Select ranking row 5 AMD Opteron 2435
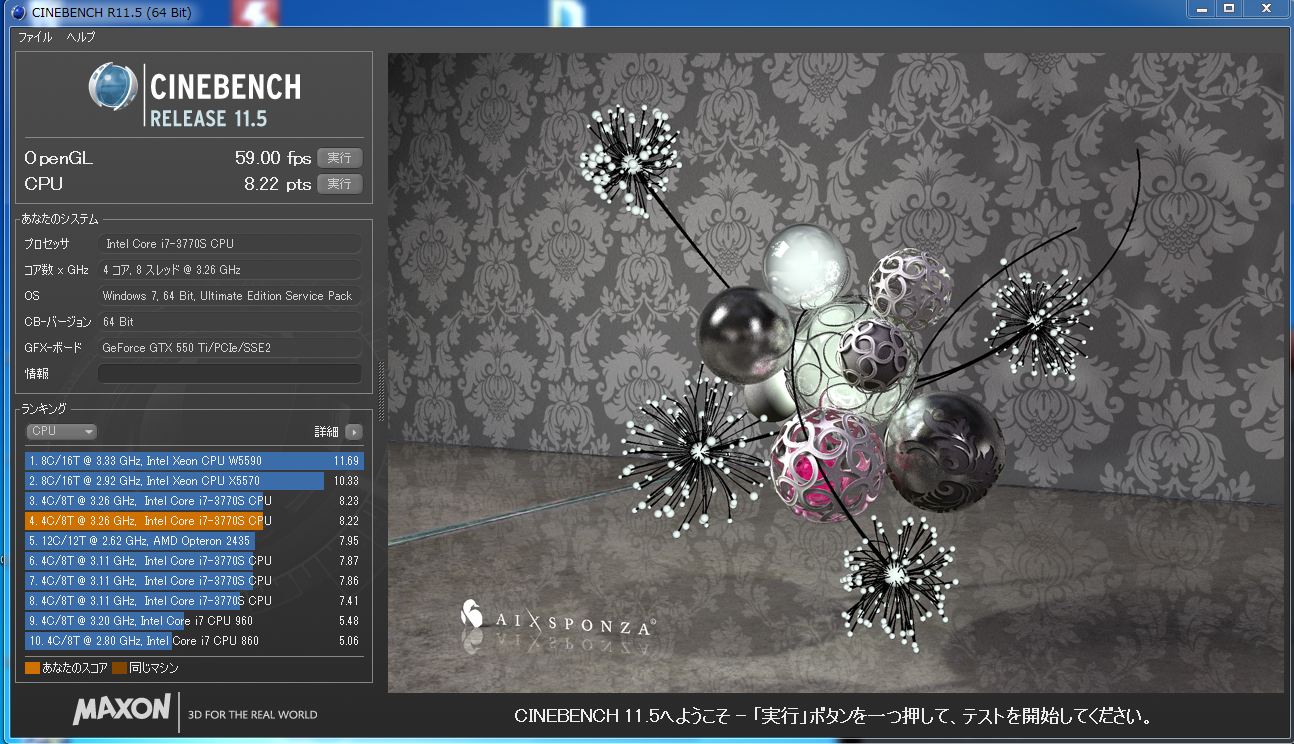1294x744 pixels. point(194,541)
